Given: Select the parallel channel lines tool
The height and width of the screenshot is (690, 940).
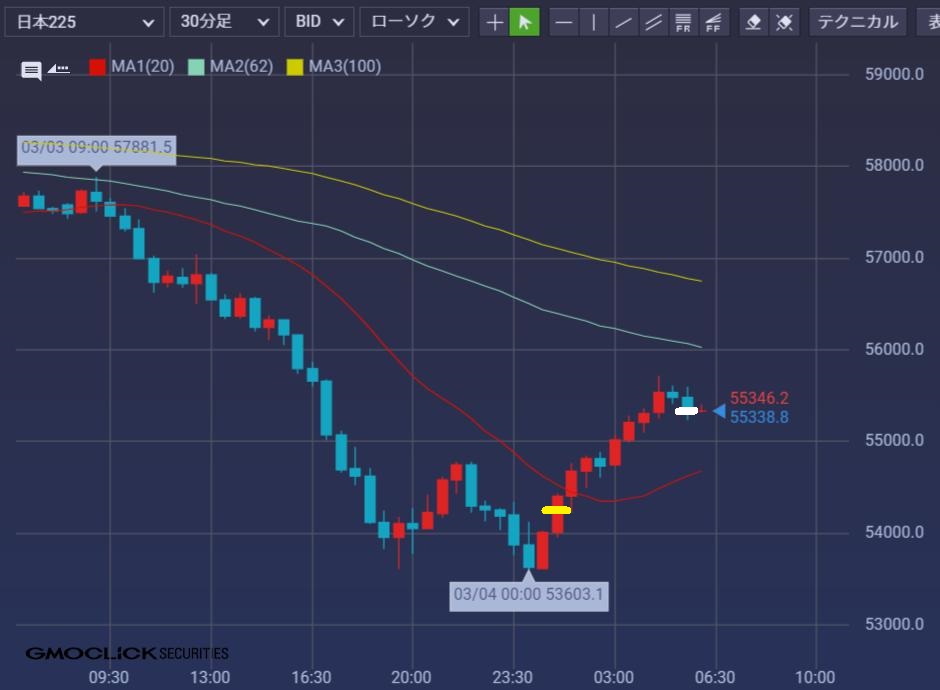Looking at the screenshot, I should (x=653, y=22).
